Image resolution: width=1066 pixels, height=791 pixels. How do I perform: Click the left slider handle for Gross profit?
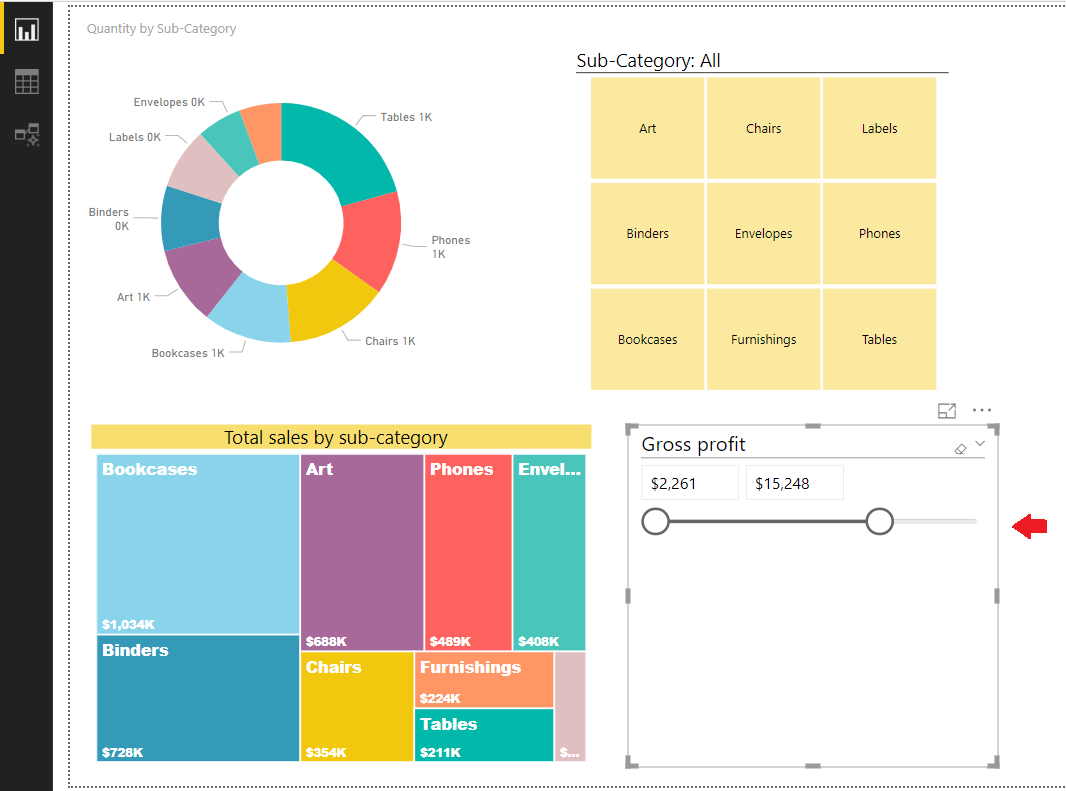tap(655, 521)
